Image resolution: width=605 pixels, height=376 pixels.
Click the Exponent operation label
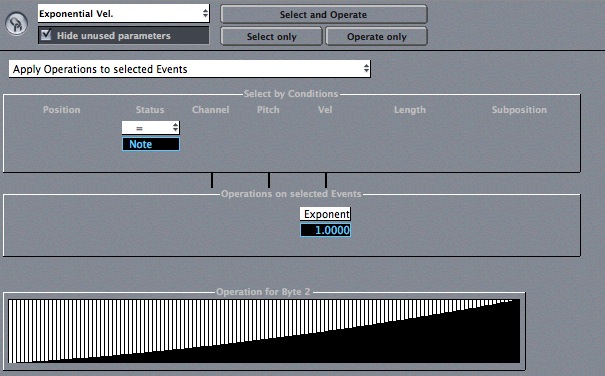[326, 214]
